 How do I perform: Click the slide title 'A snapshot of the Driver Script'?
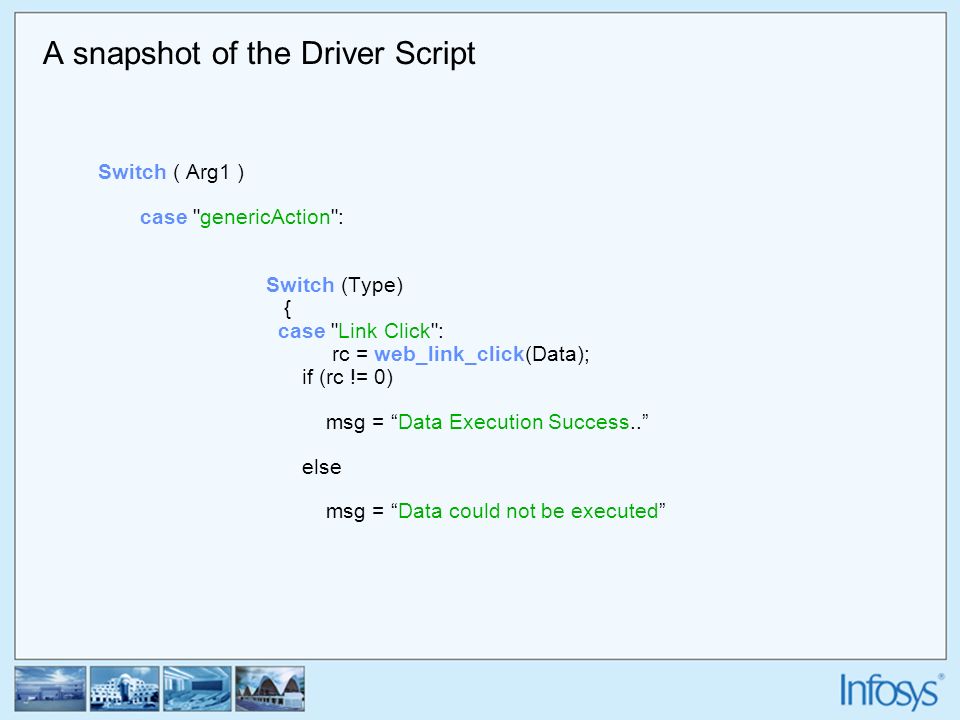coord(259,54)
